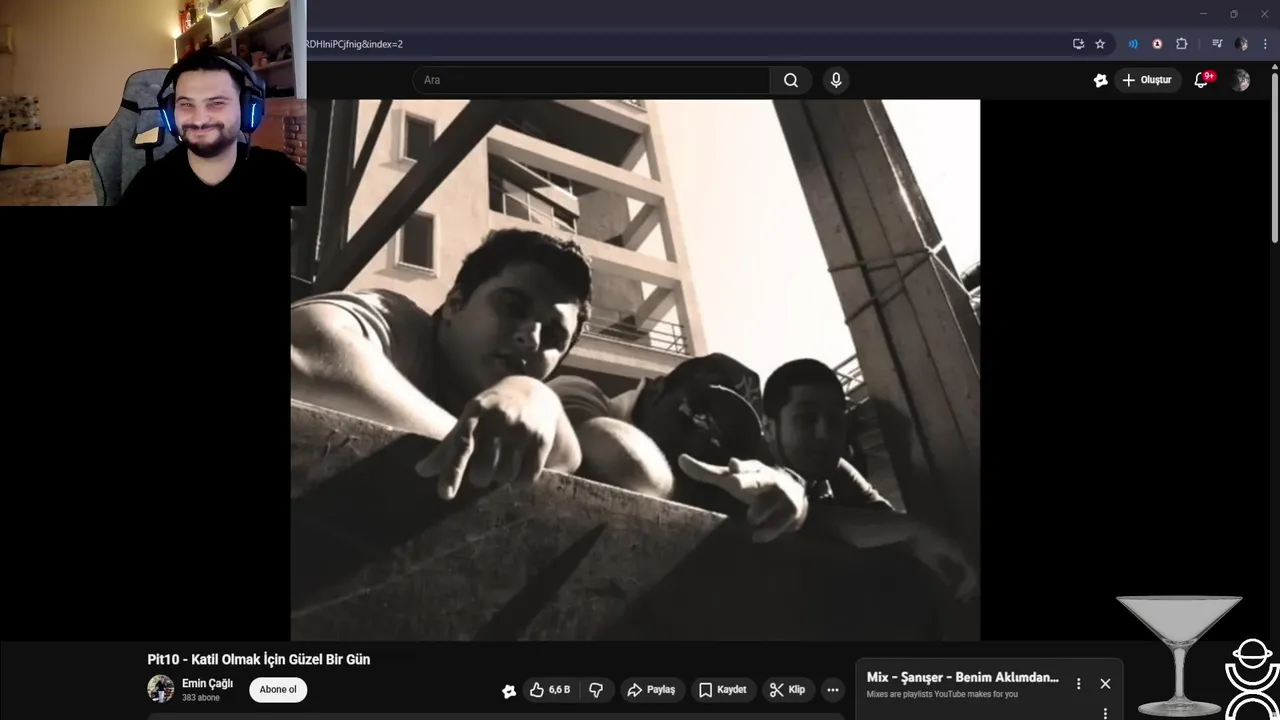Click the red circular extension icon

click(1157, 44)
